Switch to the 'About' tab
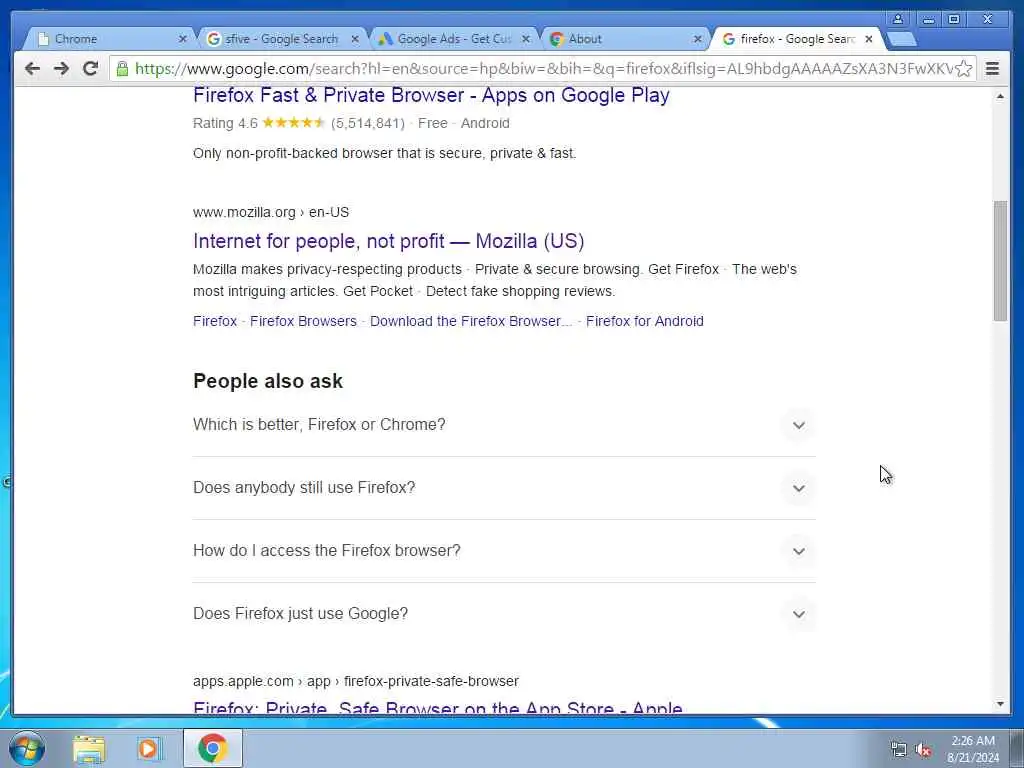 click(624, 39)
